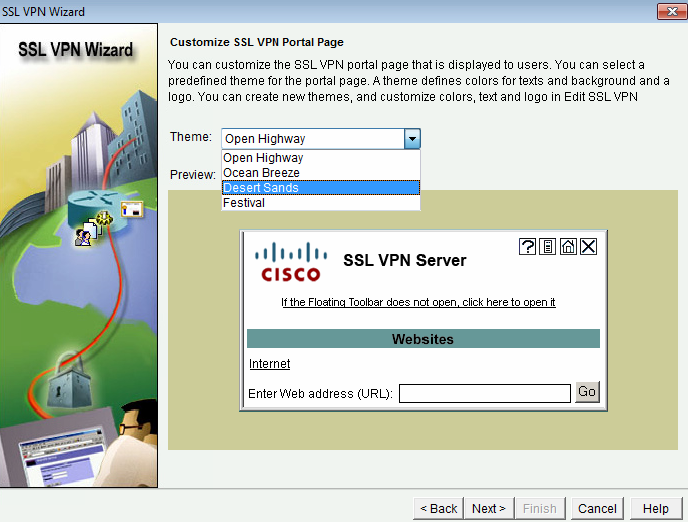Open Help for this wizard
The width and height of the screenshot is (688, 522).
click(656, 508)
